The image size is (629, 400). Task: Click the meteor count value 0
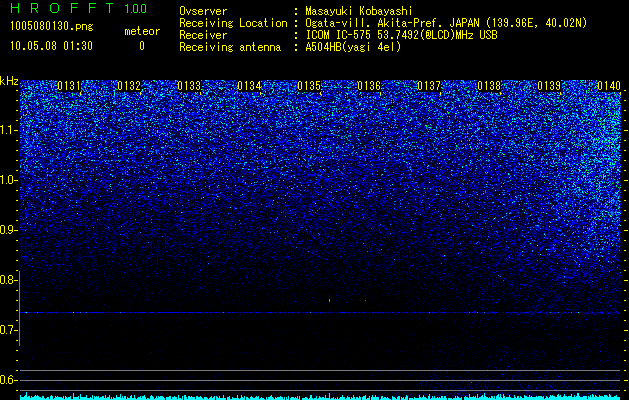point(142,46)
